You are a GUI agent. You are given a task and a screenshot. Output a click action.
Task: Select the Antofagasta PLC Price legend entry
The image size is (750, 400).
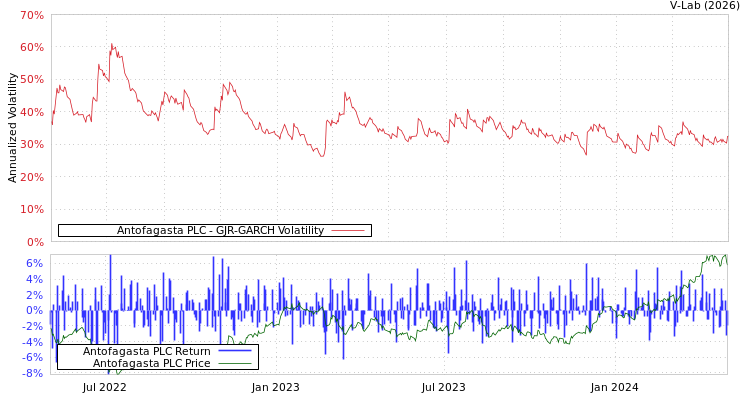tap(151, 363)
